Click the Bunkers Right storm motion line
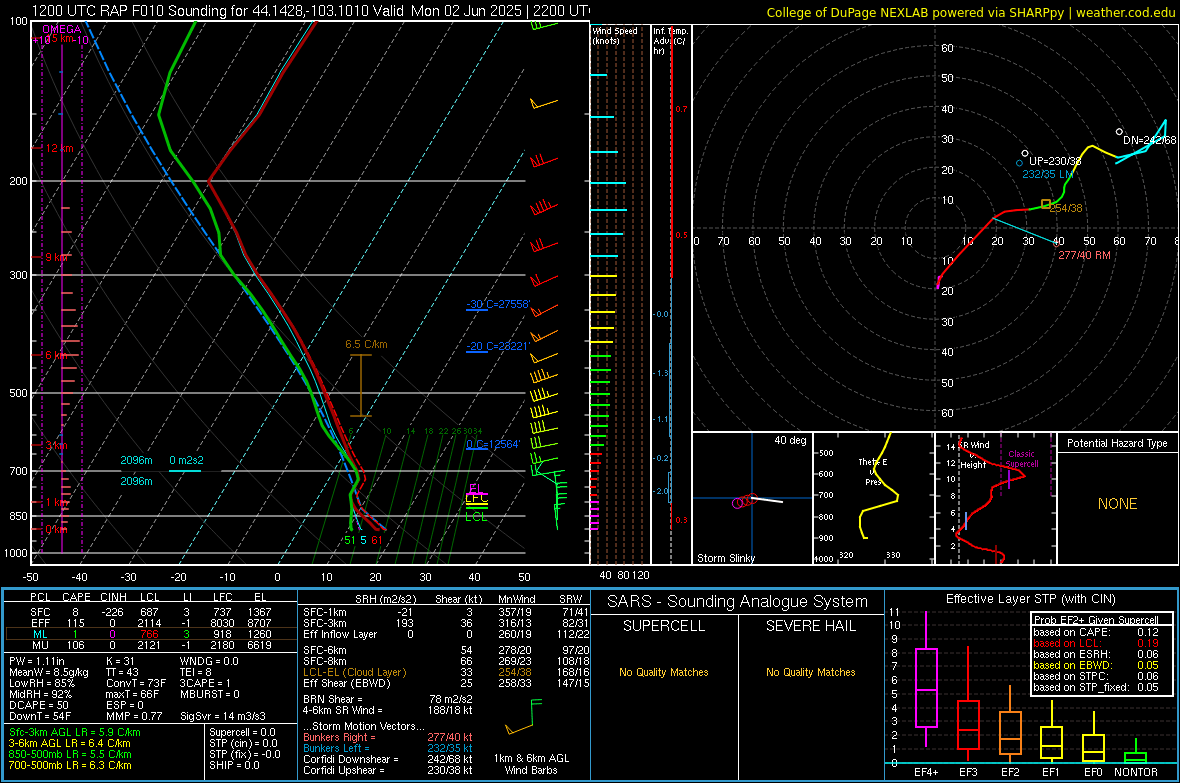The width and height of the screenshot is (1180, 783). pos(388,737)
